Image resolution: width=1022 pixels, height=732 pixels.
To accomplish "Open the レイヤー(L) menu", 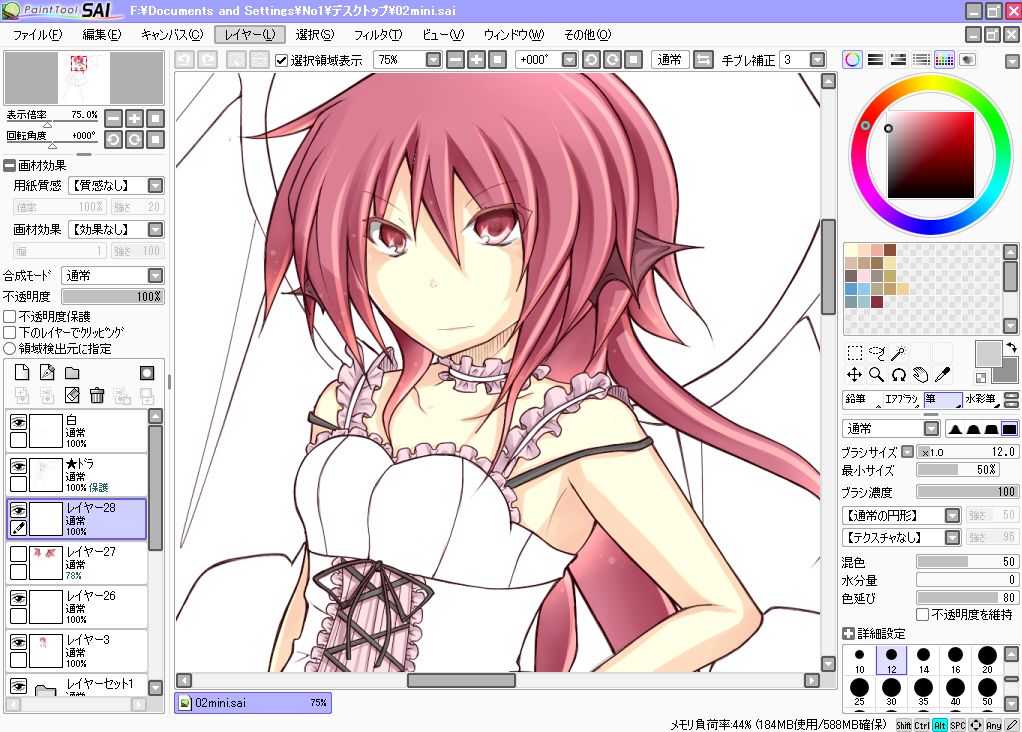I will tap(250, 35).
